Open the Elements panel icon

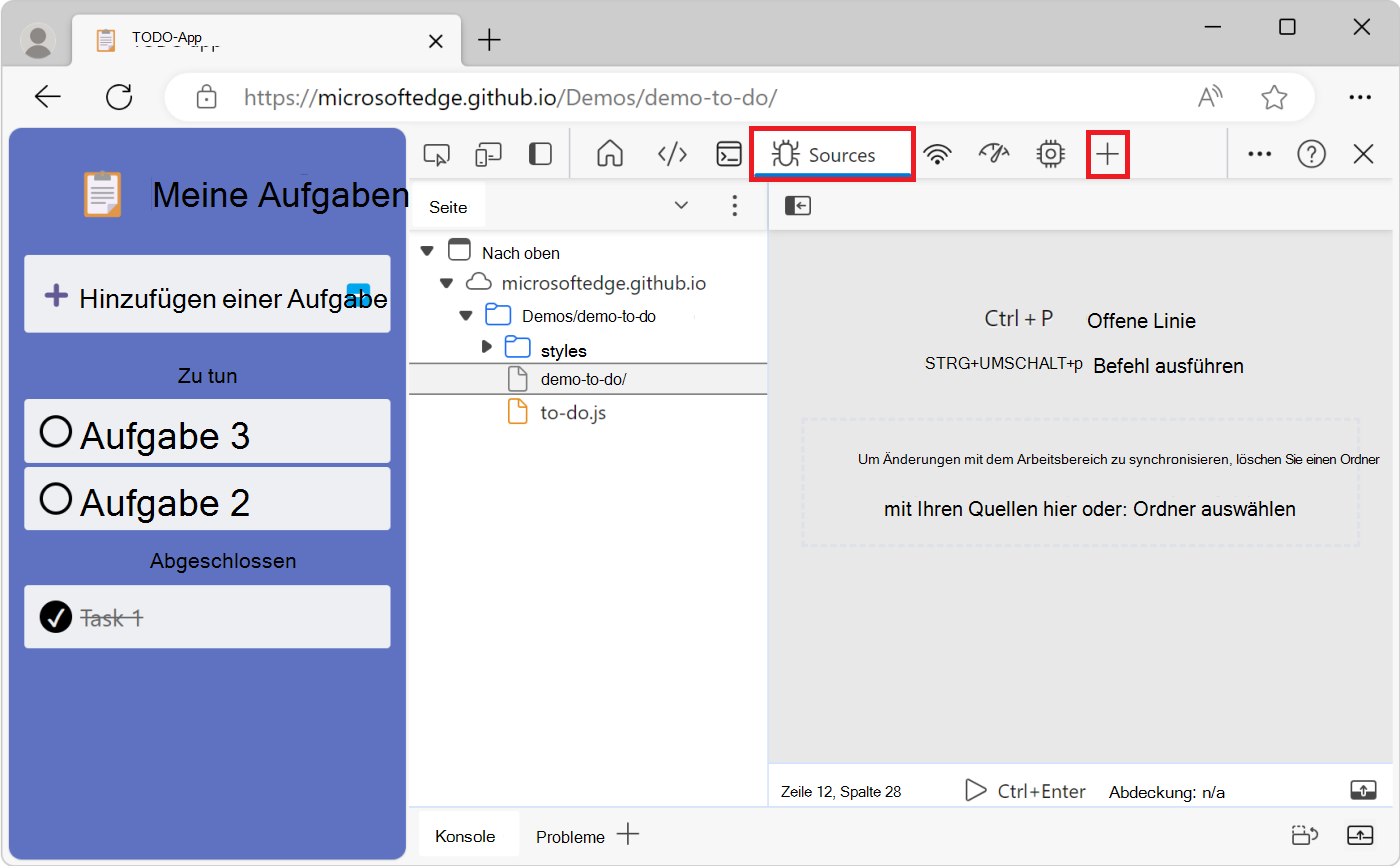coord(671,154)
